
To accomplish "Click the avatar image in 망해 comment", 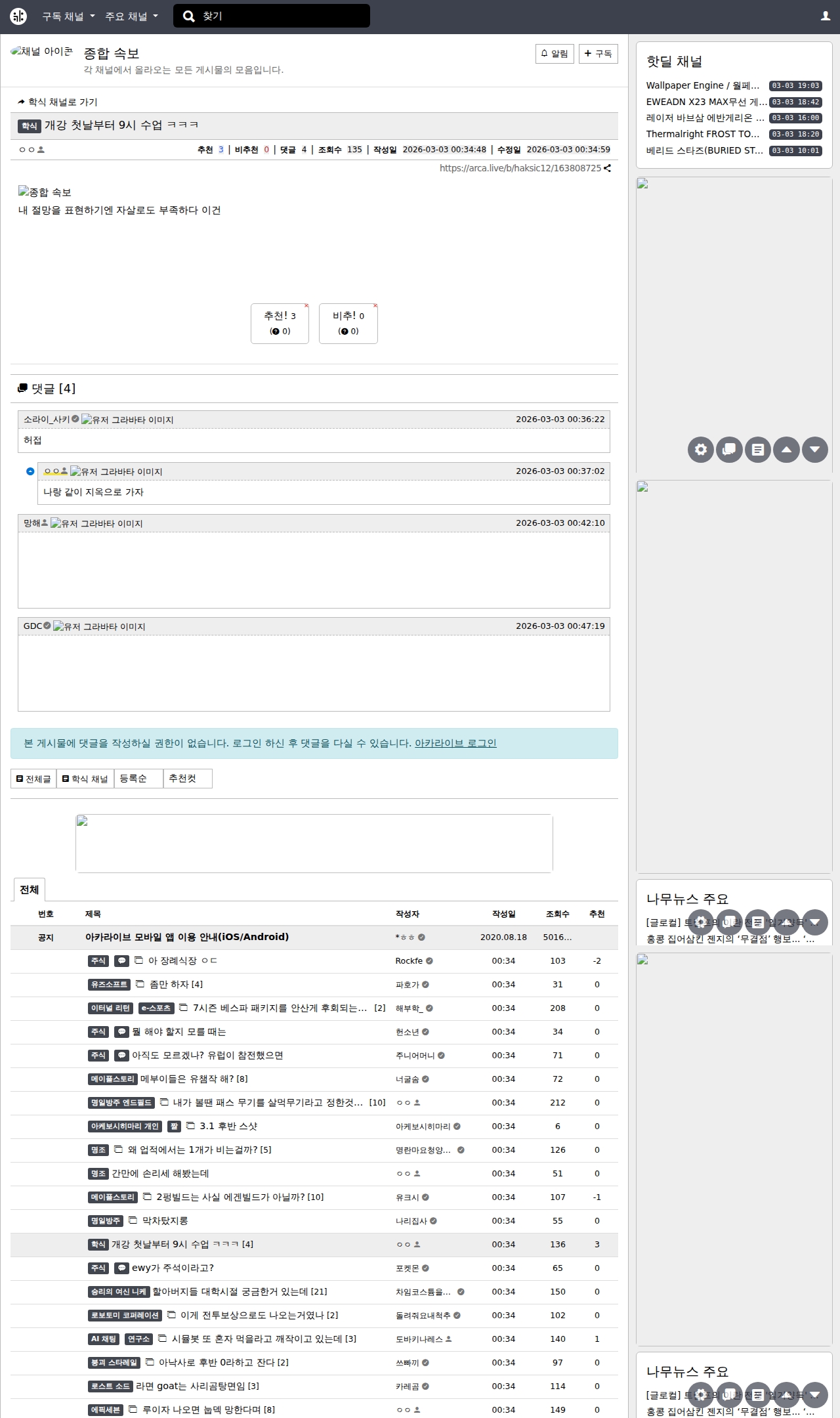I will [x=96, y=523].
